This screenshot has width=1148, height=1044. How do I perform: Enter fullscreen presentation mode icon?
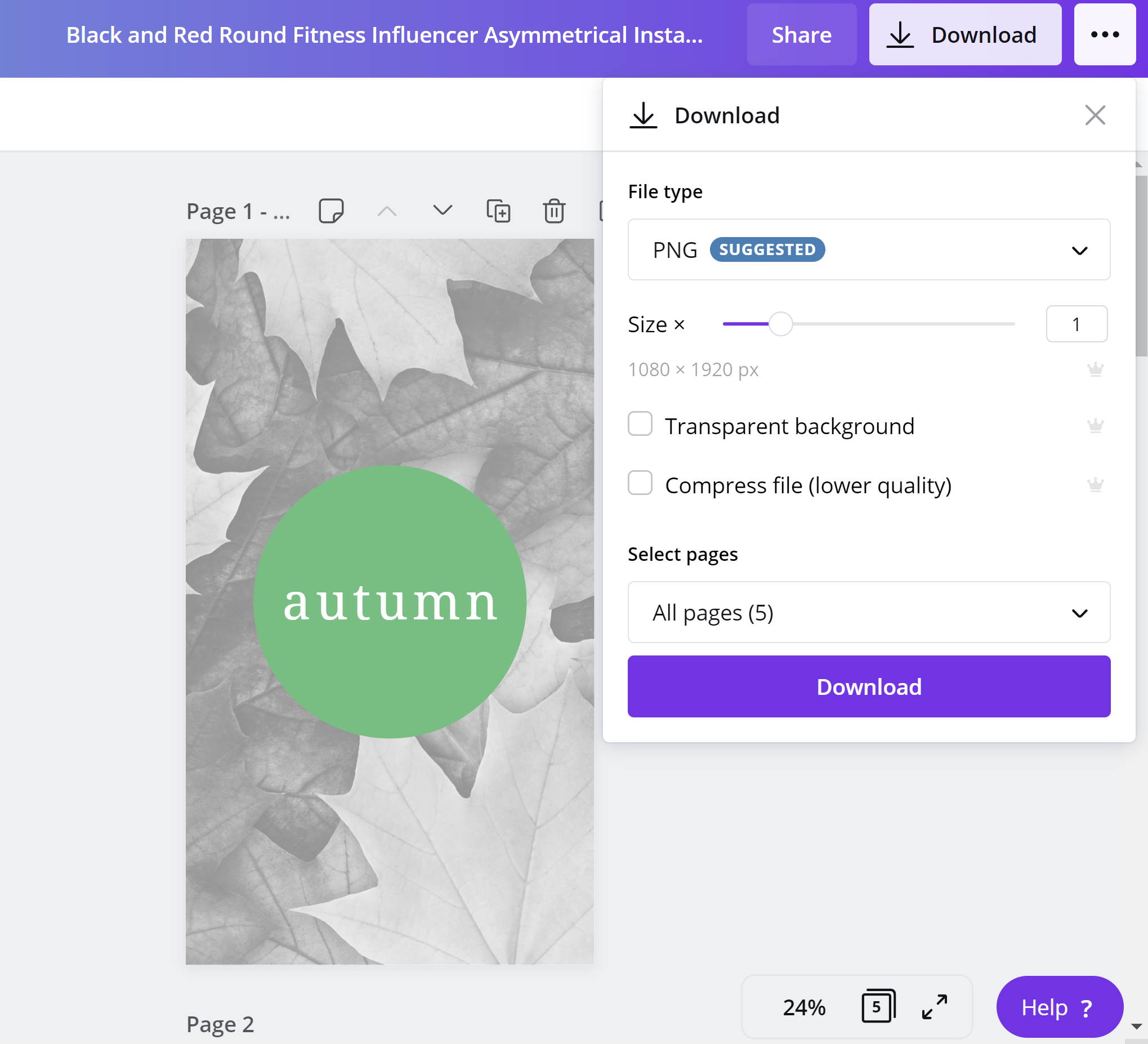pos(935,1007)
